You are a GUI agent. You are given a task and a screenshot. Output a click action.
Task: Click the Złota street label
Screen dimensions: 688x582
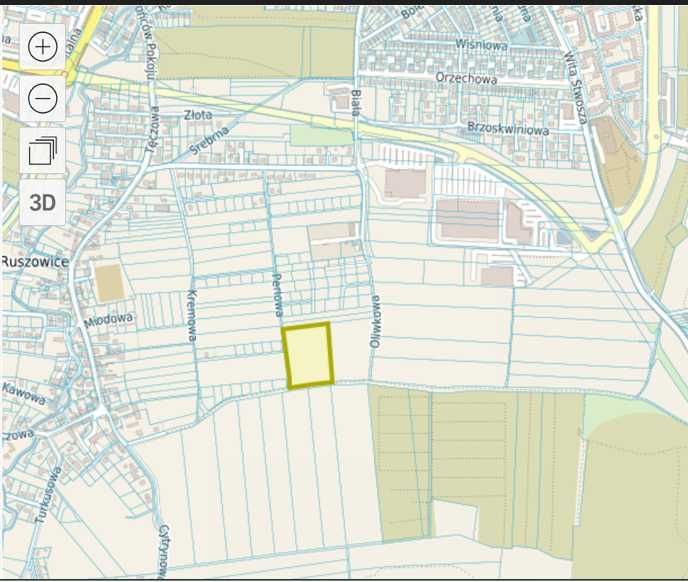point(198,115)
